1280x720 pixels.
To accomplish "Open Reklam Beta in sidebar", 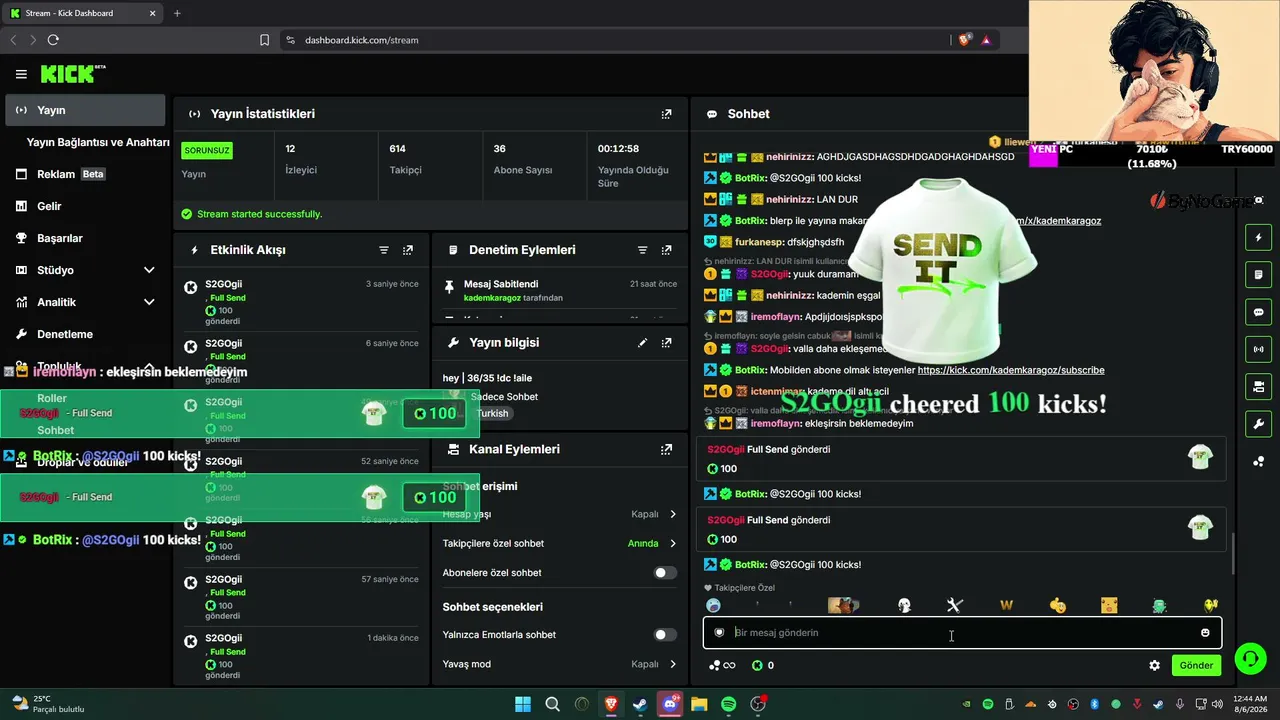I will tap(85, 174).
